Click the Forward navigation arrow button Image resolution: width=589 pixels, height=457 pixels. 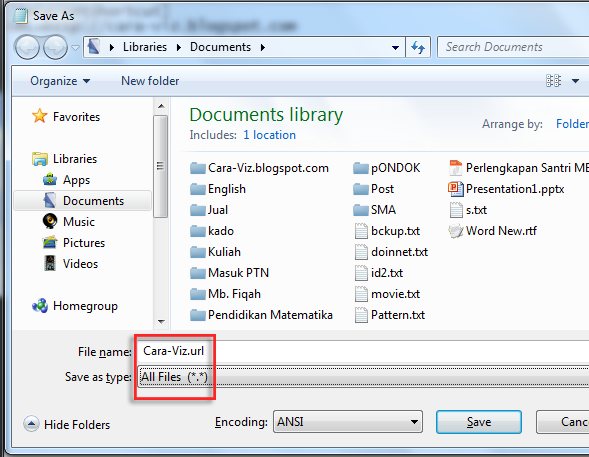pos(55,47)
